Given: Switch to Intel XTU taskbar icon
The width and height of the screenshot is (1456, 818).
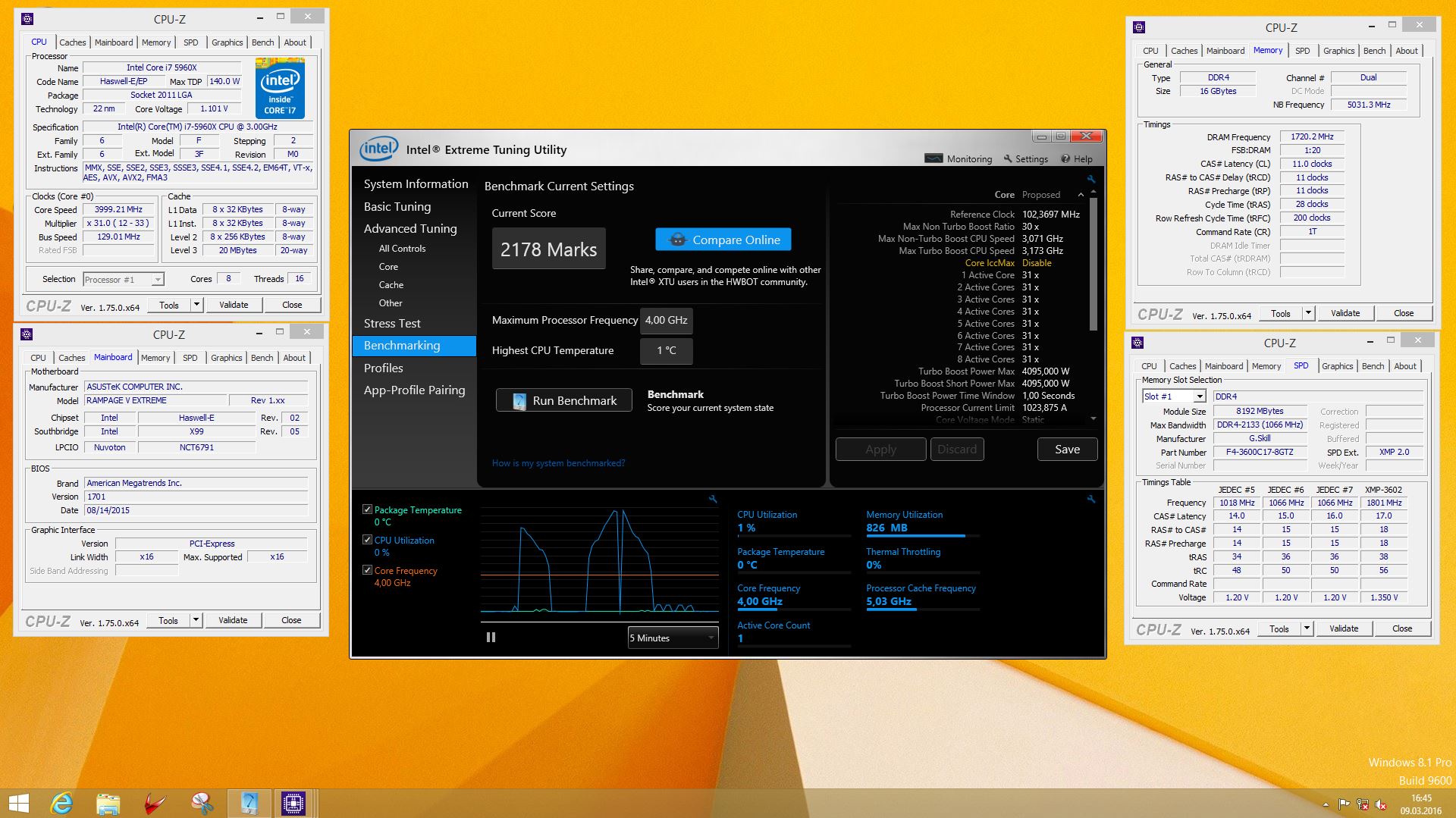Looking at the screenshot, I should tap(249, 804).
